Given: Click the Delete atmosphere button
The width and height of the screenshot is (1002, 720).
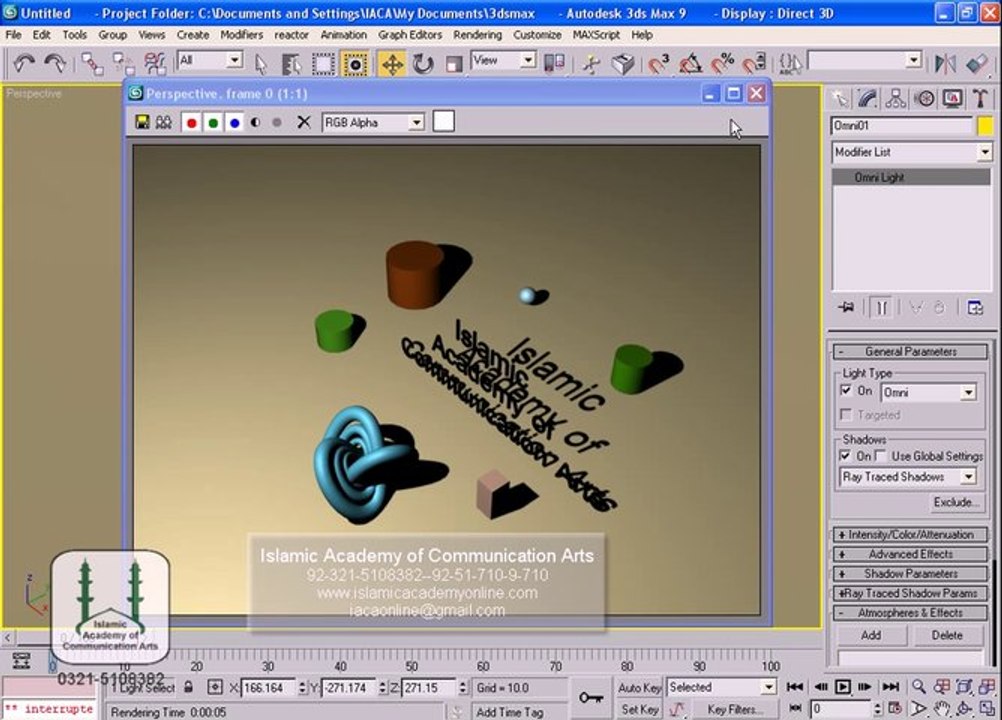Looking at the screenshot, I should [946, 635].
